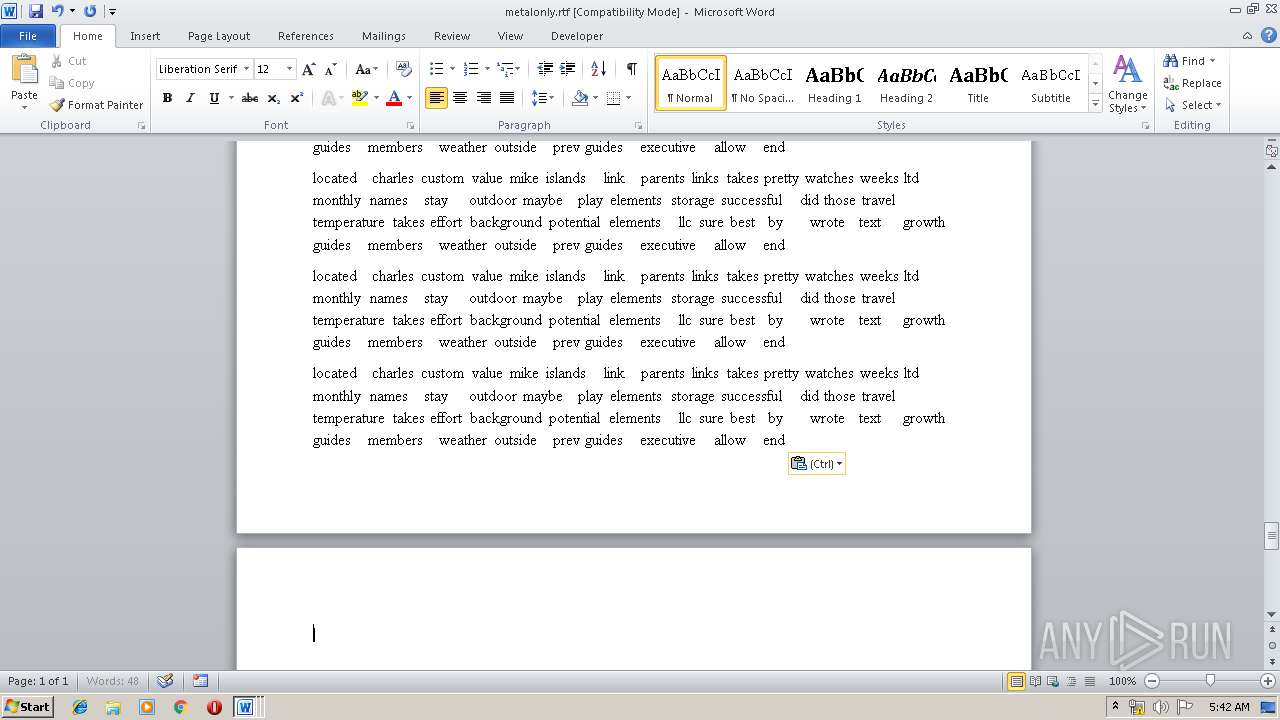Click the spelling proofing status icon
This screenshot has height=720, width=1280.
click(166, 681)
